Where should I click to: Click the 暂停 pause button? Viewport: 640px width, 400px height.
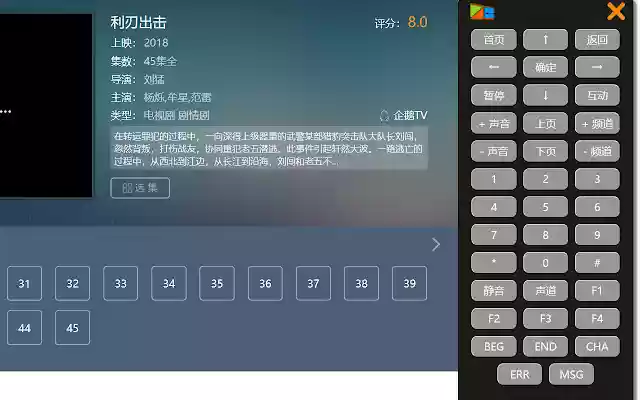[x=493, y=96]
